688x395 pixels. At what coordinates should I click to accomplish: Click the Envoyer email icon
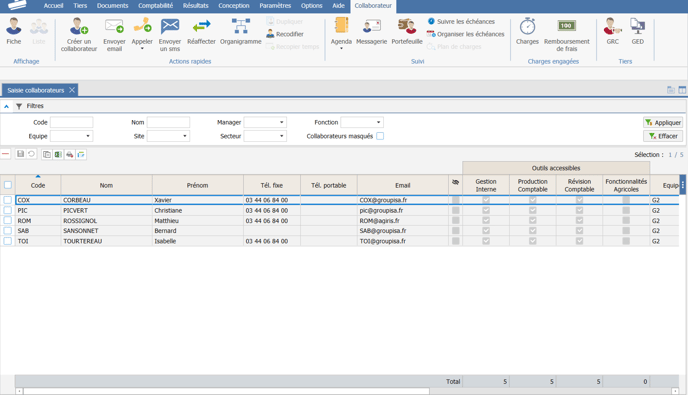coord(114,26)
